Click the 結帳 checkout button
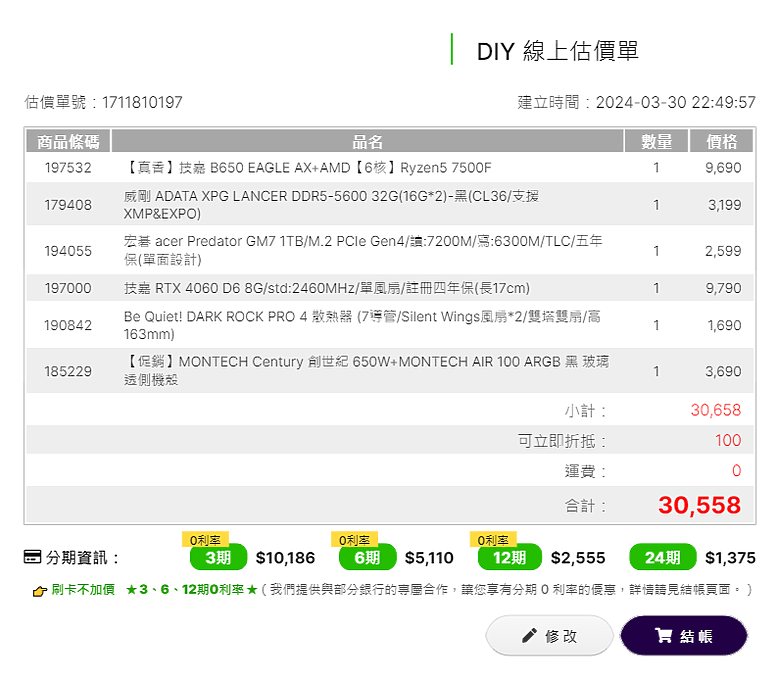This screenshot has height=680, width=780. (x=683, y=635)
